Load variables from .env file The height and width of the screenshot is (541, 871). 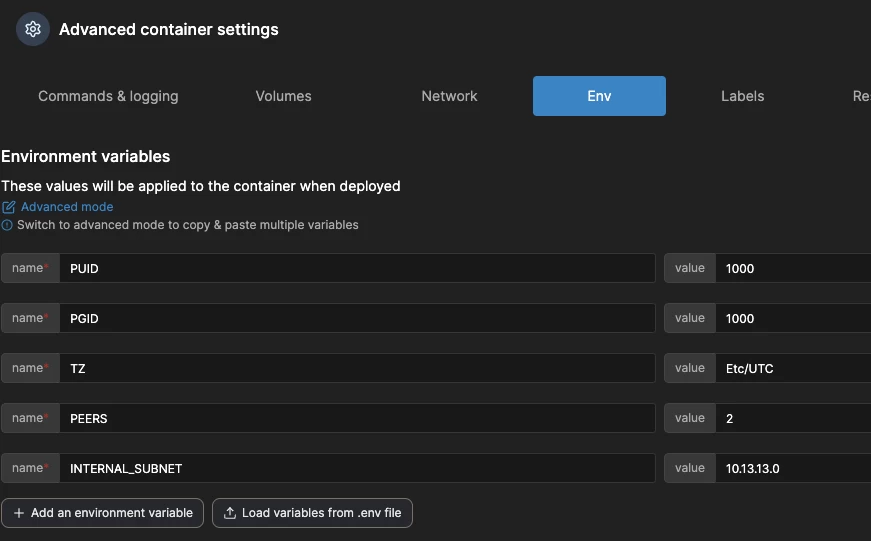pos(312,513)
